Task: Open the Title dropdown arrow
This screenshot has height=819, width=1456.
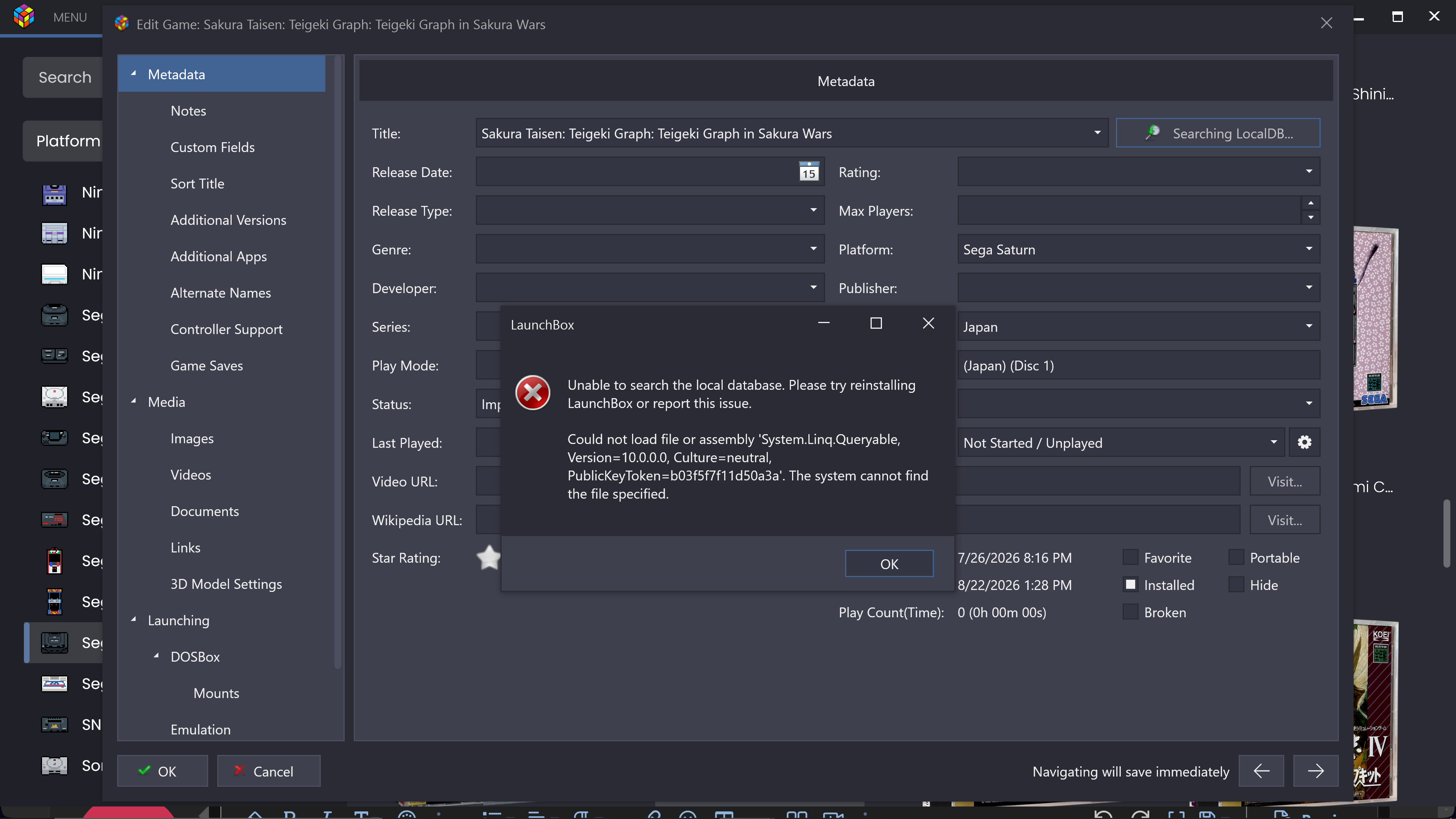Action: point(1097,133)
